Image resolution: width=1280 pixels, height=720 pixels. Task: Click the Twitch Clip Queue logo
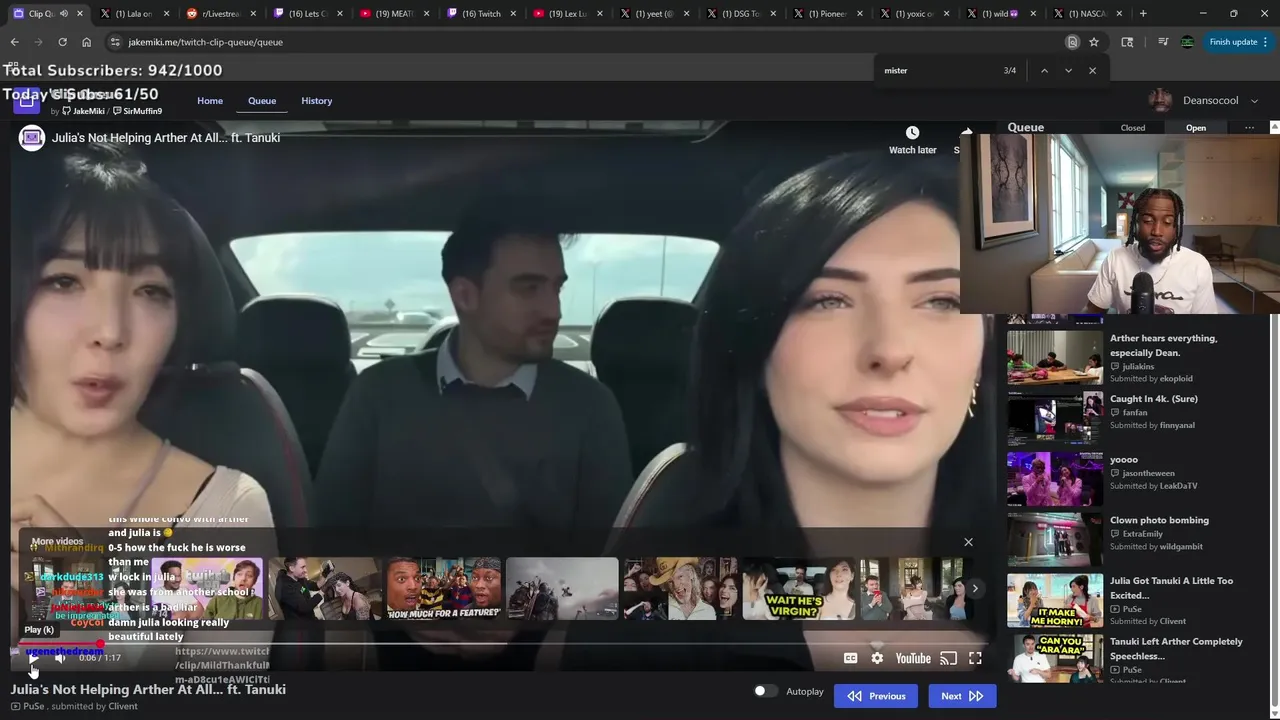tap(27, 100)
